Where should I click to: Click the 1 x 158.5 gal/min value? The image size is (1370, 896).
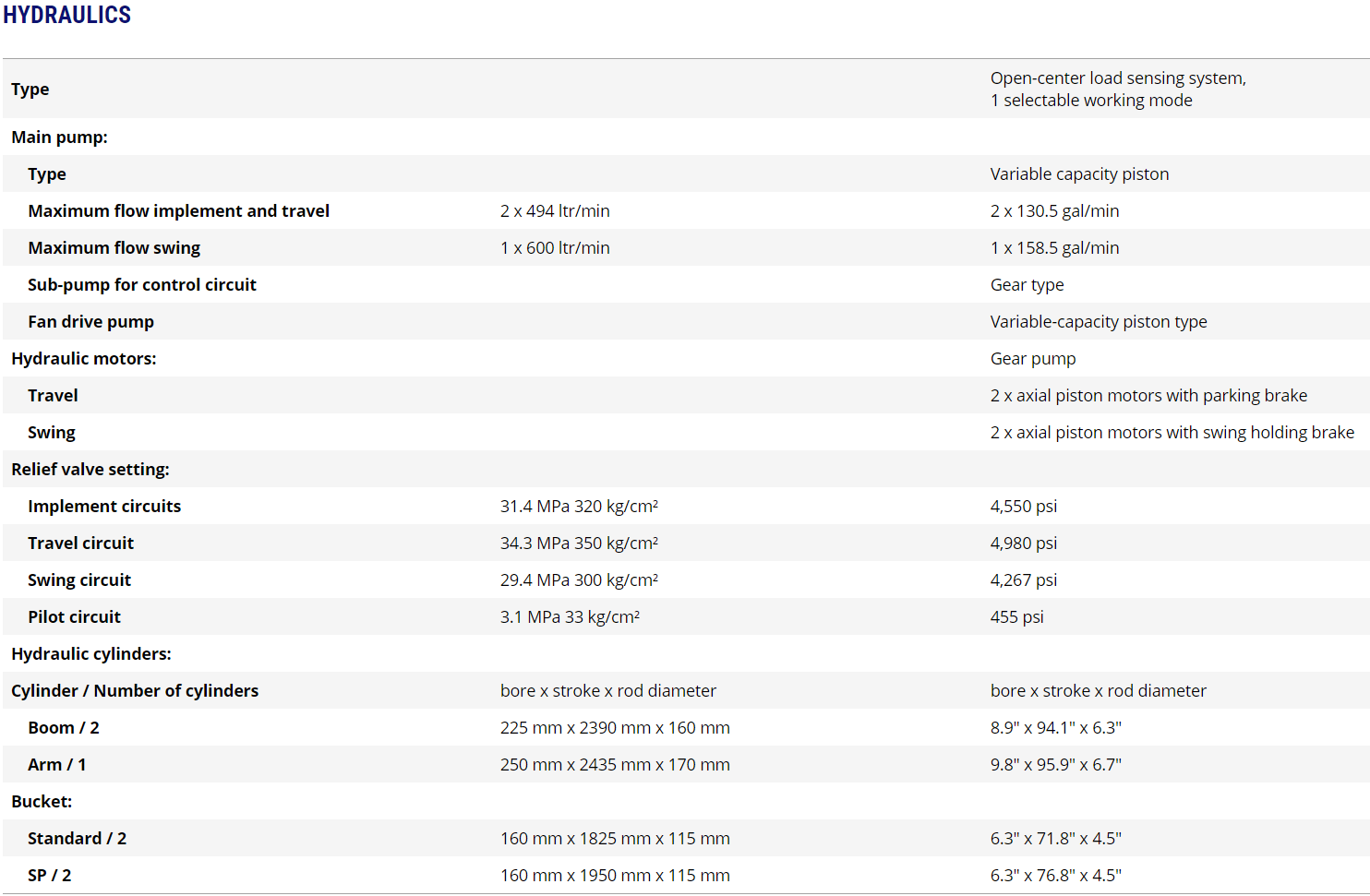pyautogui.click(x=1054, y=248)
